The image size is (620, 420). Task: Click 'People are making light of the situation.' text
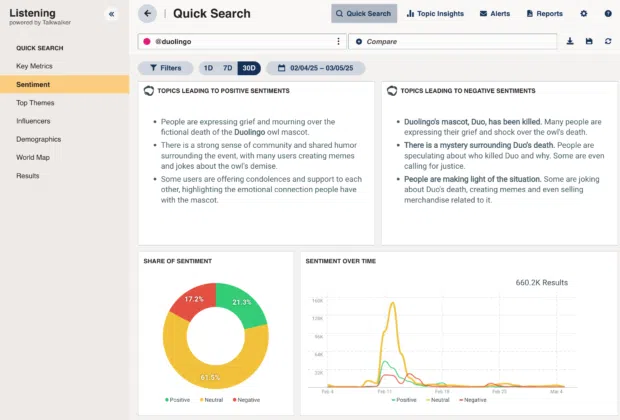[472, 179]
